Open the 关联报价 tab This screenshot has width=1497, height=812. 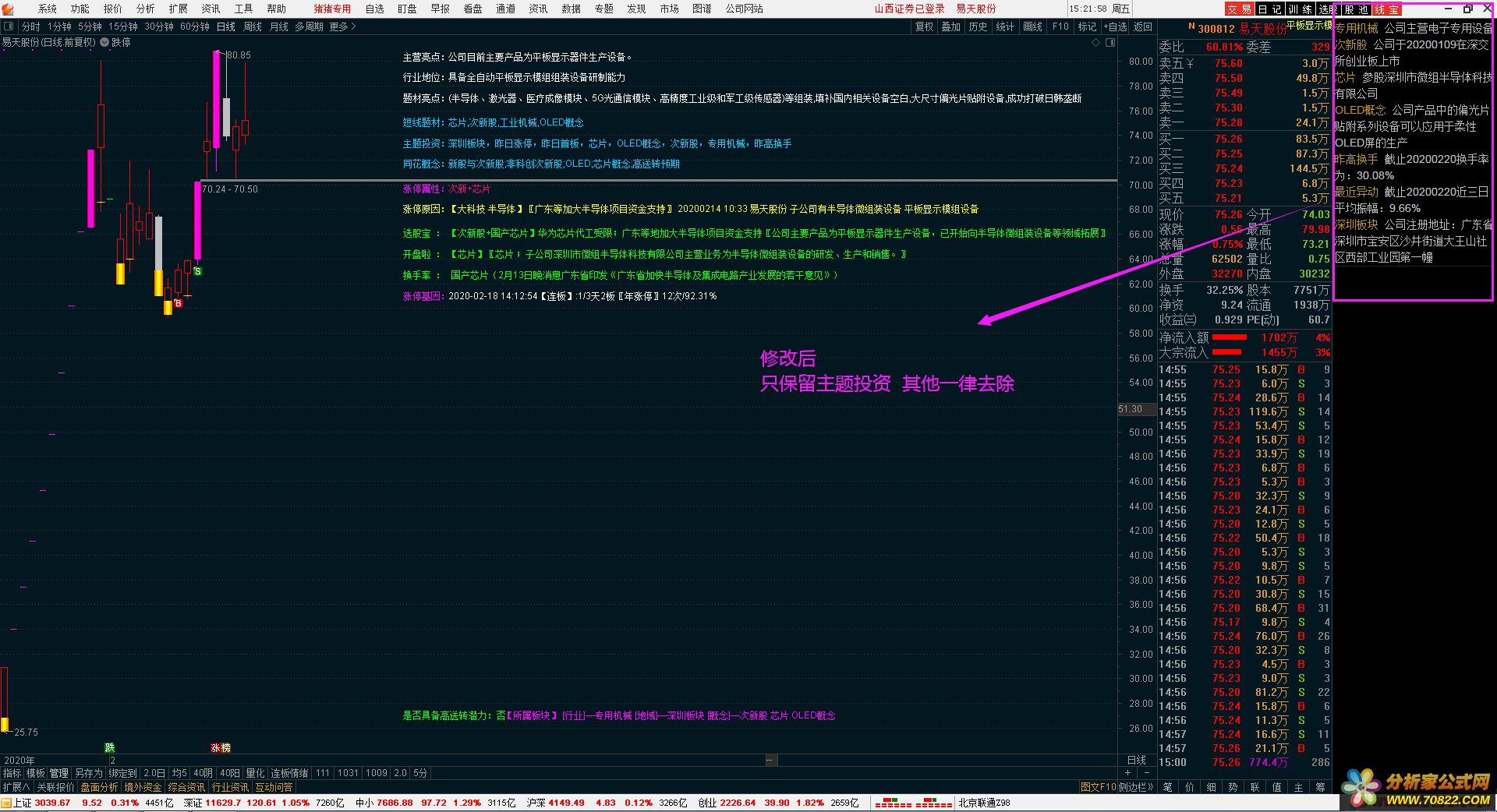tap(55, 787)
